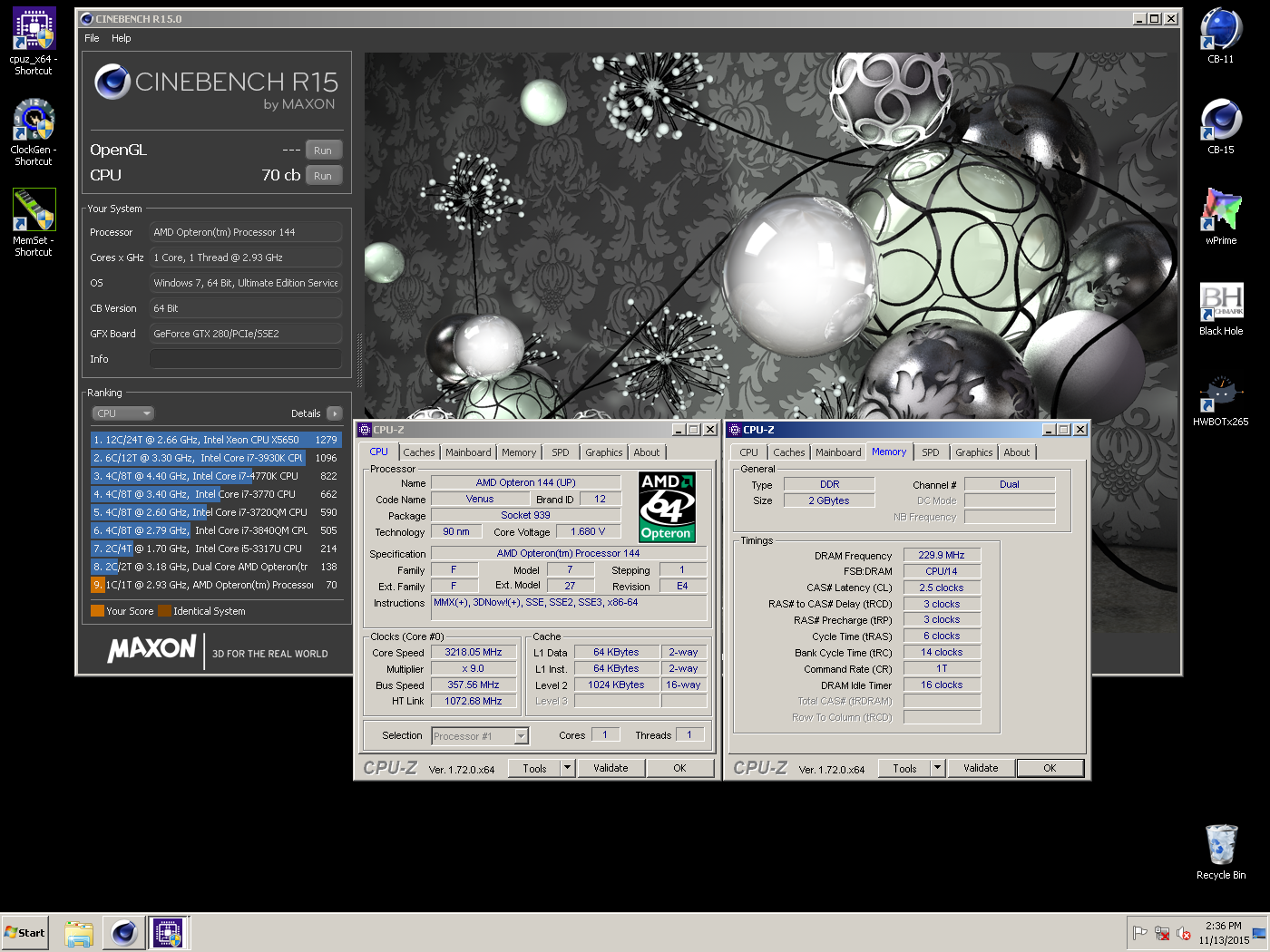Click the Start button
Viewport: 1270px width, 952px height.
pyautogui.click(x=25, y=933)
